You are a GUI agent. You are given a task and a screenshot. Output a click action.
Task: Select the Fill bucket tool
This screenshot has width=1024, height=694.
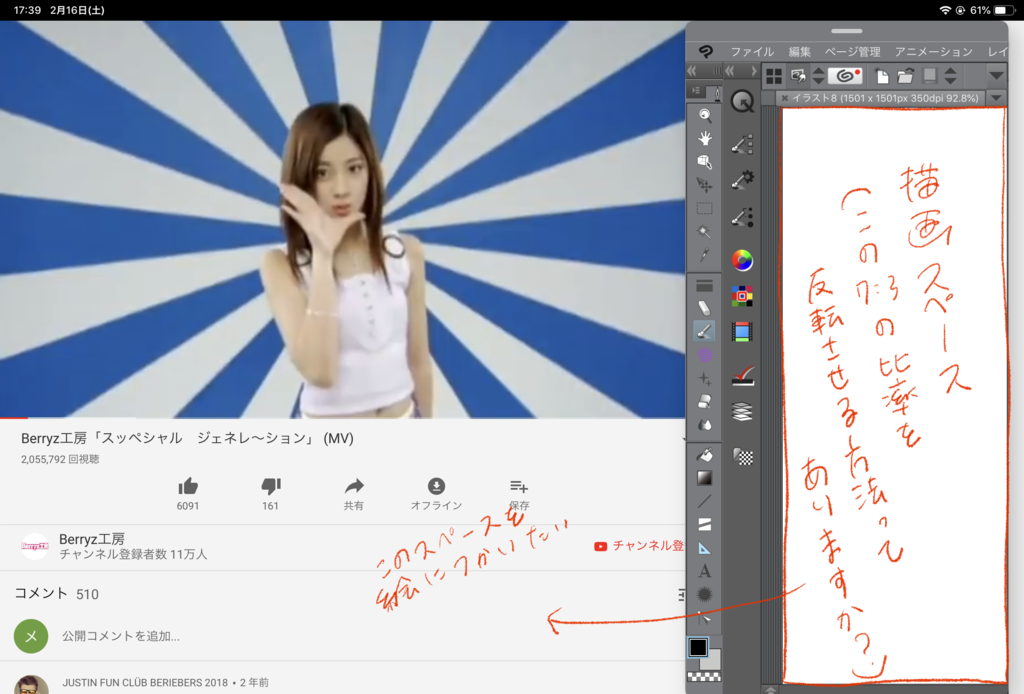click(x=705, y=455)
